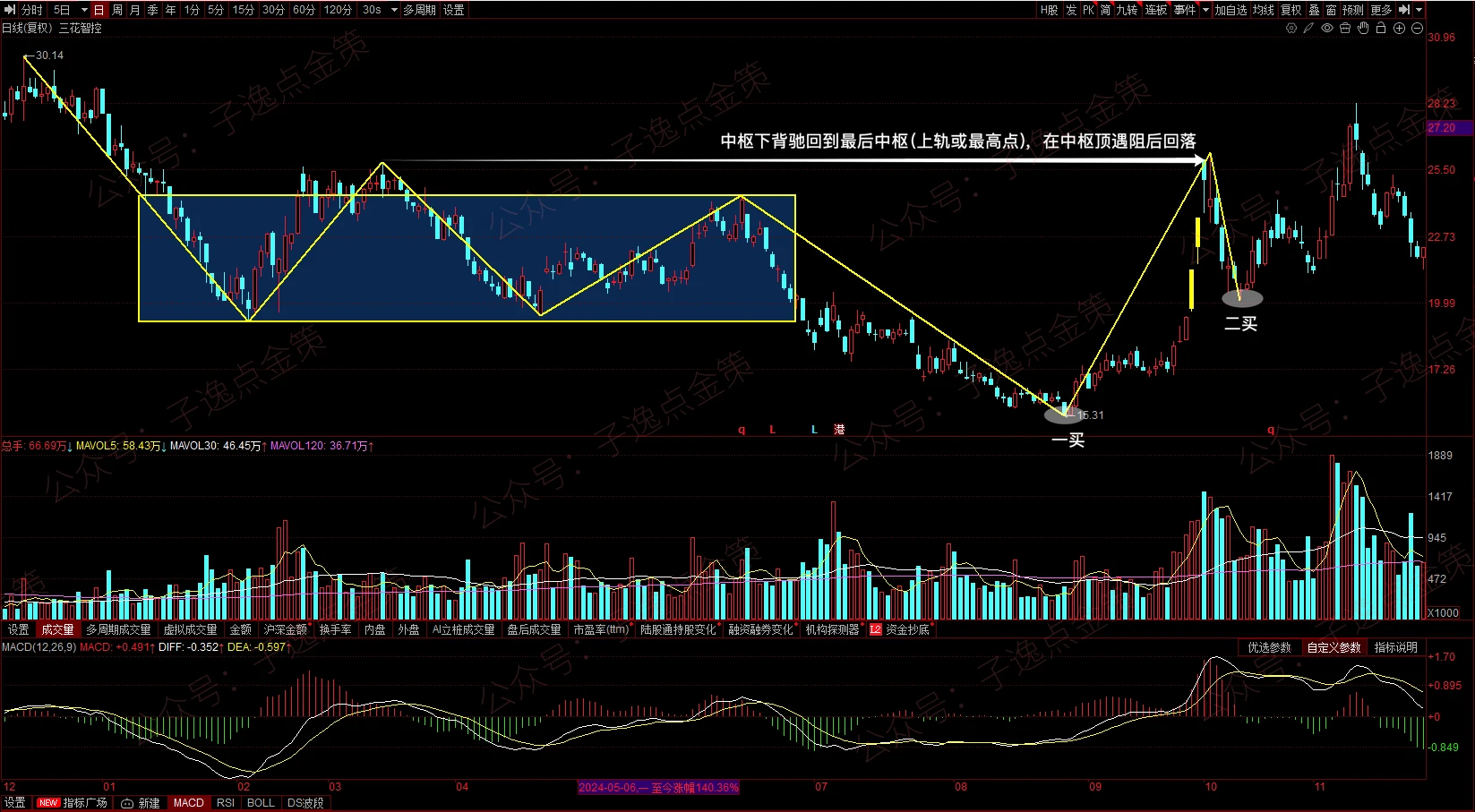Click the collapse arrow icon at top-left

[x=11, y=10]
